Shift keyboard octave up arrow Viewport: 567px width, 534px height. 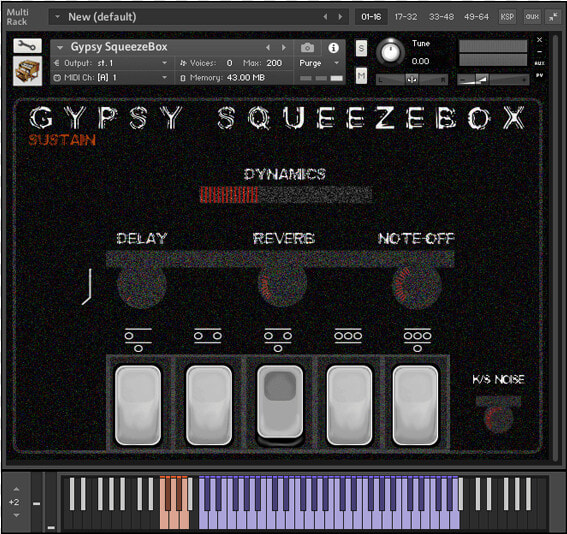pyautogui.click(x=16, y=489)
